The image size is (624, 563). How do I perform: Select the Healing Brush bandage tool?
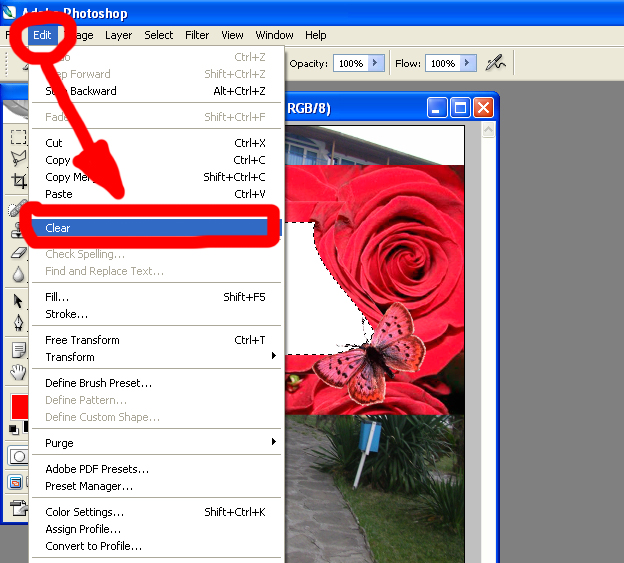[x=18, y=208]
